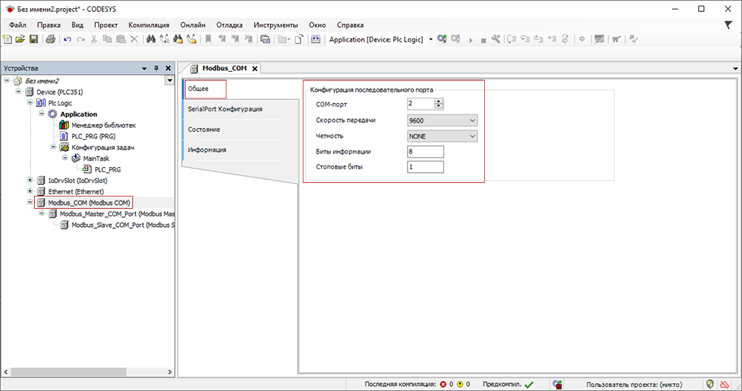The image size is (742, 391).
Task: Open the editor tabs list dropdown arrow
Action: (x=735, y=69)
